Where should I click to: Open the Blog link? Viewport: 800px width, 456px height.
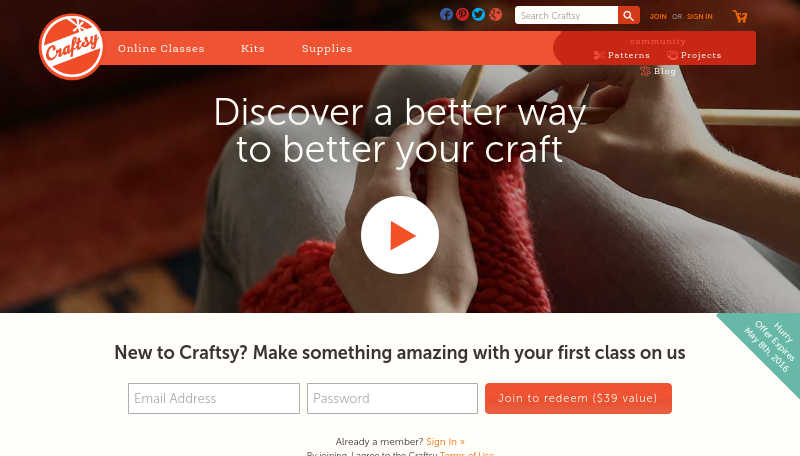[658, 71]
